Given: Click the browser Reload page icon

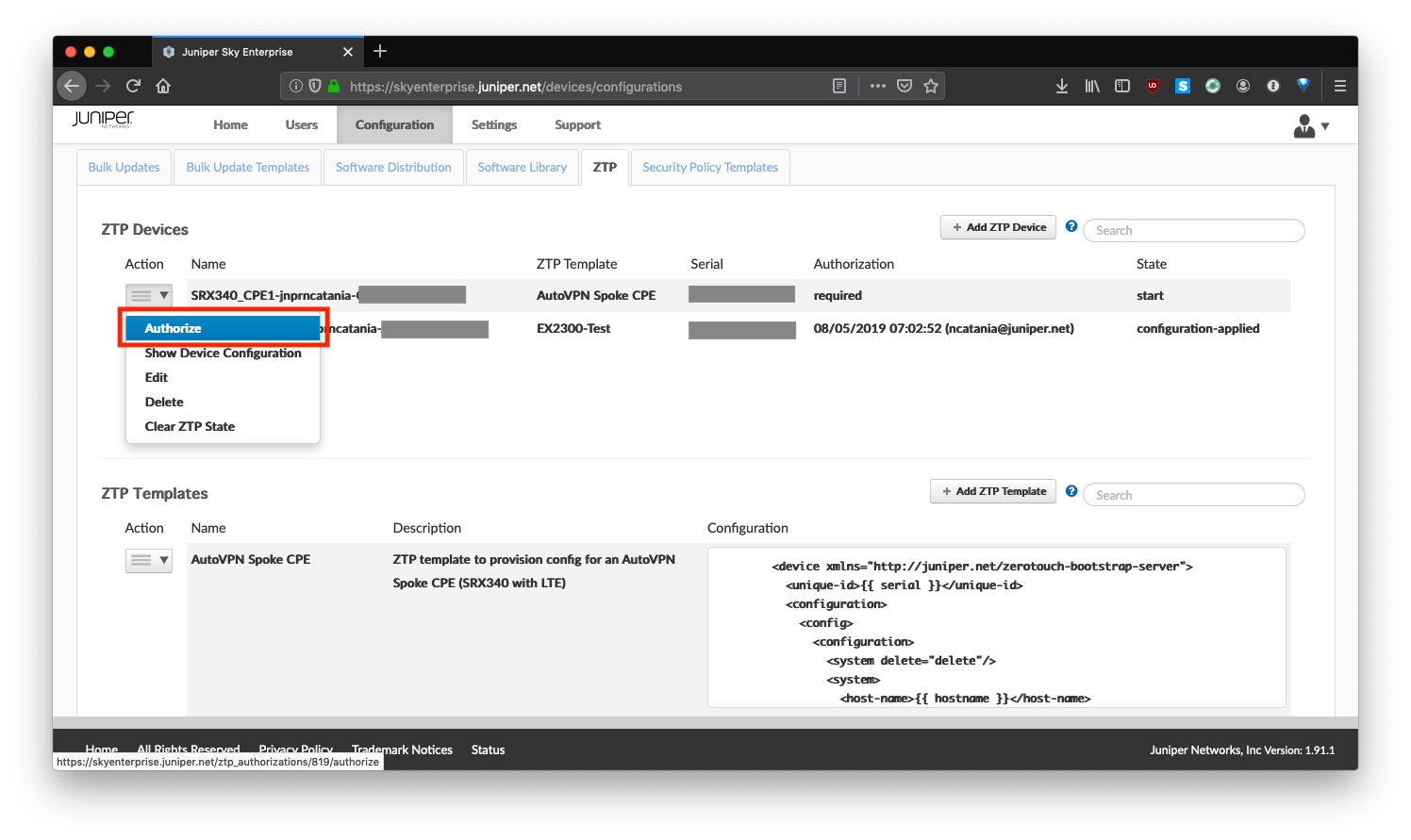Looking at the screenshot, I should tap(133, 86).
